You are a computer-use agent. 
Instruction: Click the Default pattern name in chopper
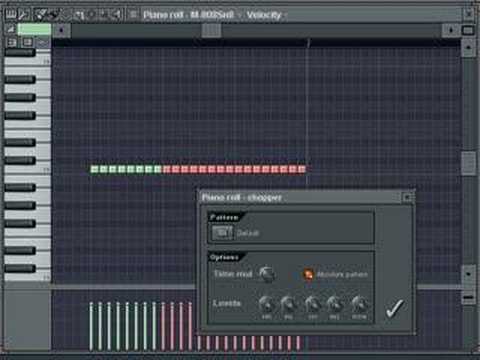tap(248, 233)
